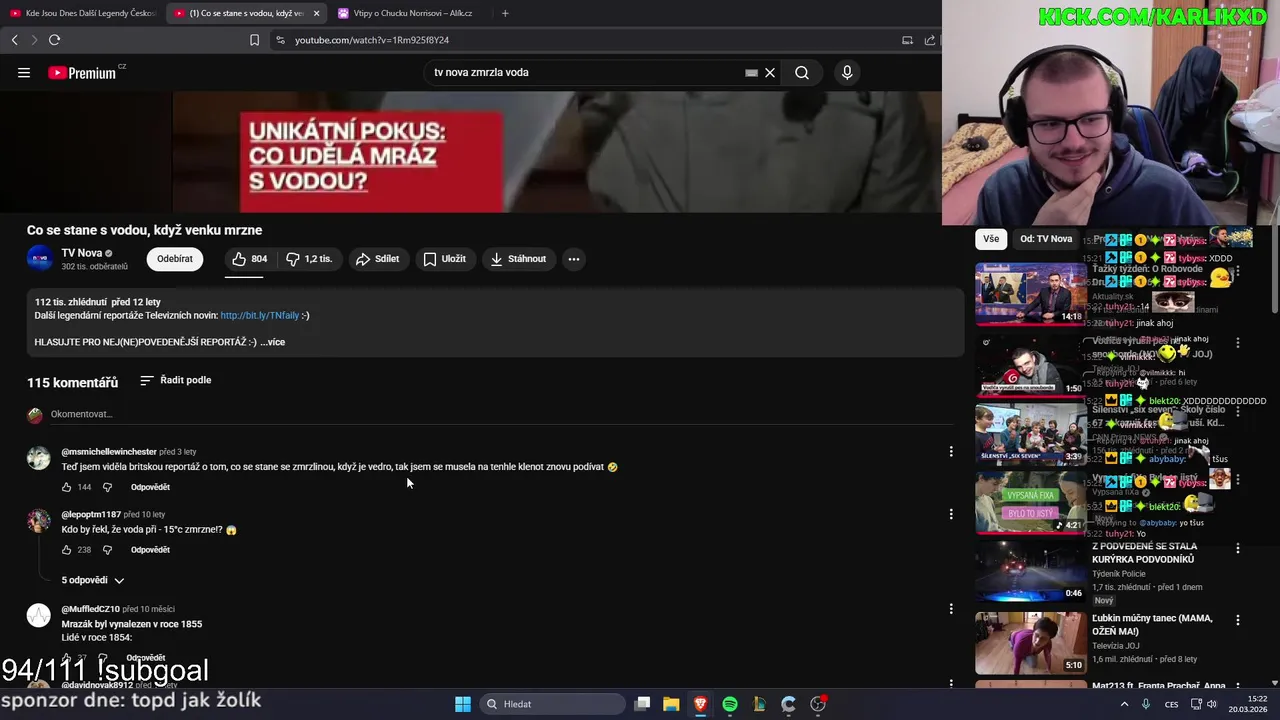The image size is (1280, 720).
Task: Close the 'Co se stane s vodou' tab
Action: 317,13
